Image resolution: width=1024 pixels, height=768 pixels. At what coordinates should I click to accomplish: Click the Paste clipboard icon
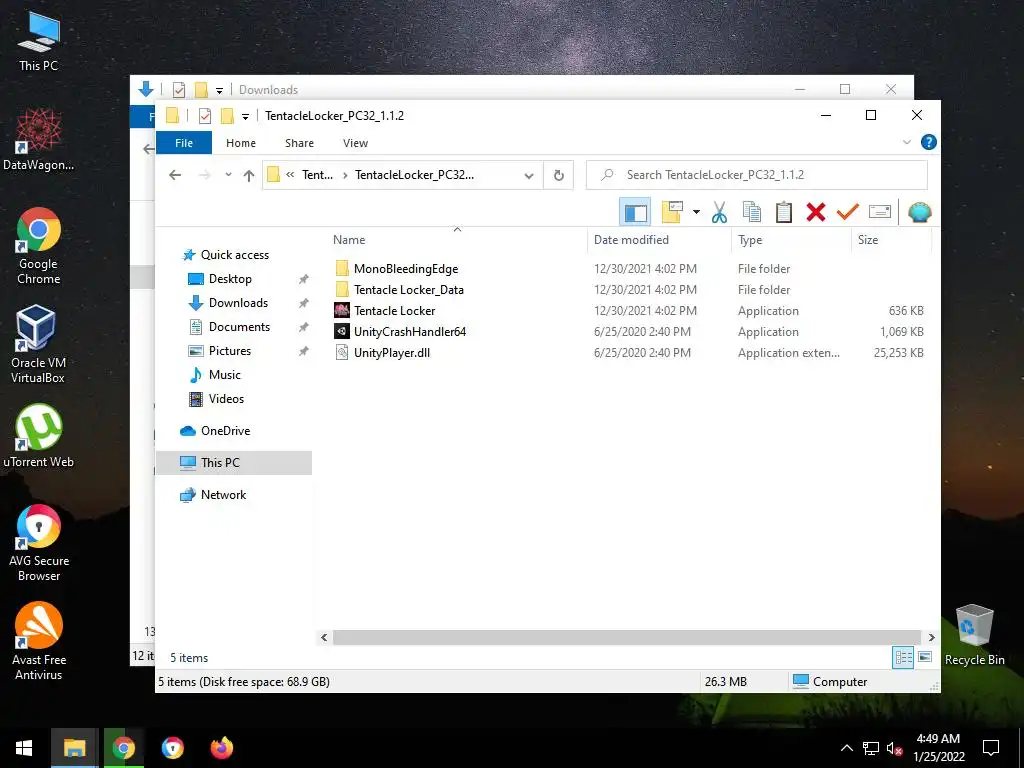coord(784,212)
